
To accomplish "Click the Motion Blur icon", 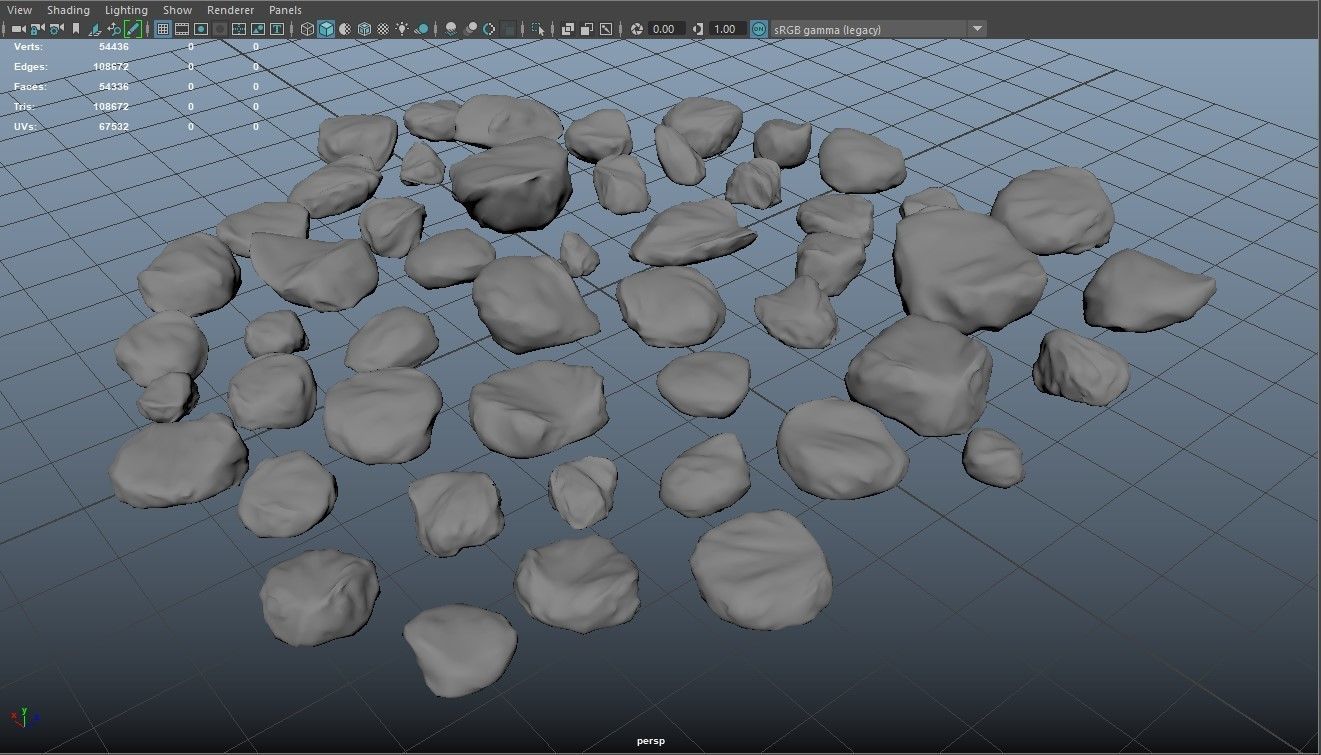I will tap(470, 29).
